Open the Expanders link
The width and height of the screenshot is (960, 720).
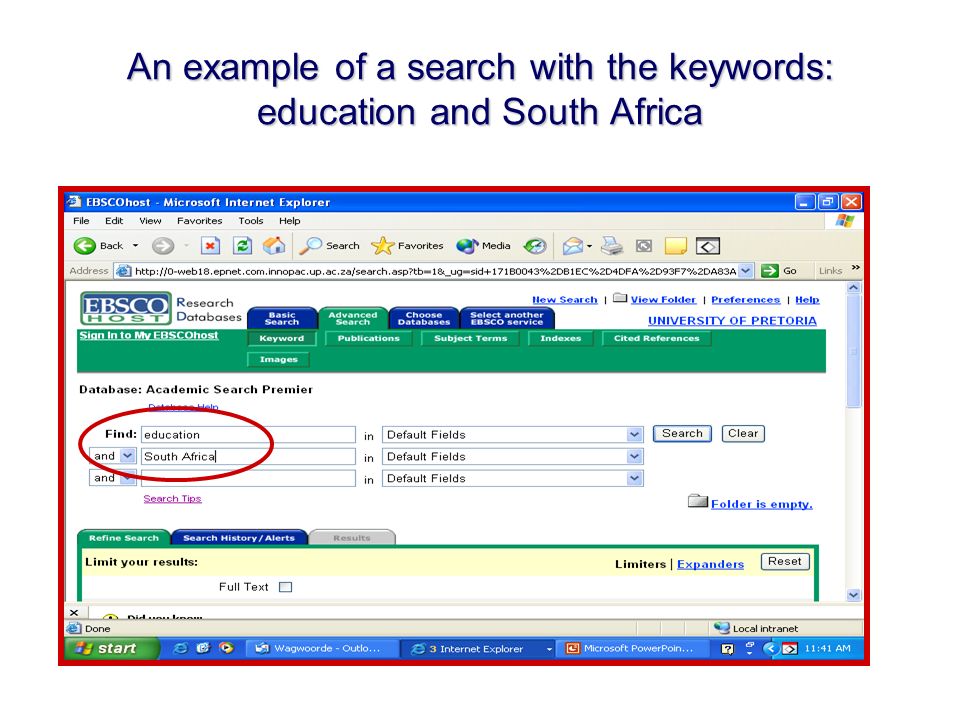pos(711,564)
